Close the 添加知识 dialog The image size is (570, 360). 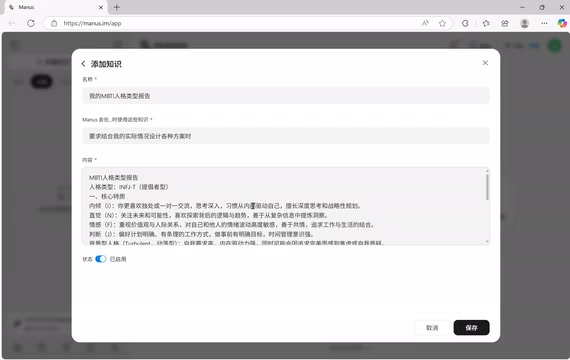coord(485,63)
